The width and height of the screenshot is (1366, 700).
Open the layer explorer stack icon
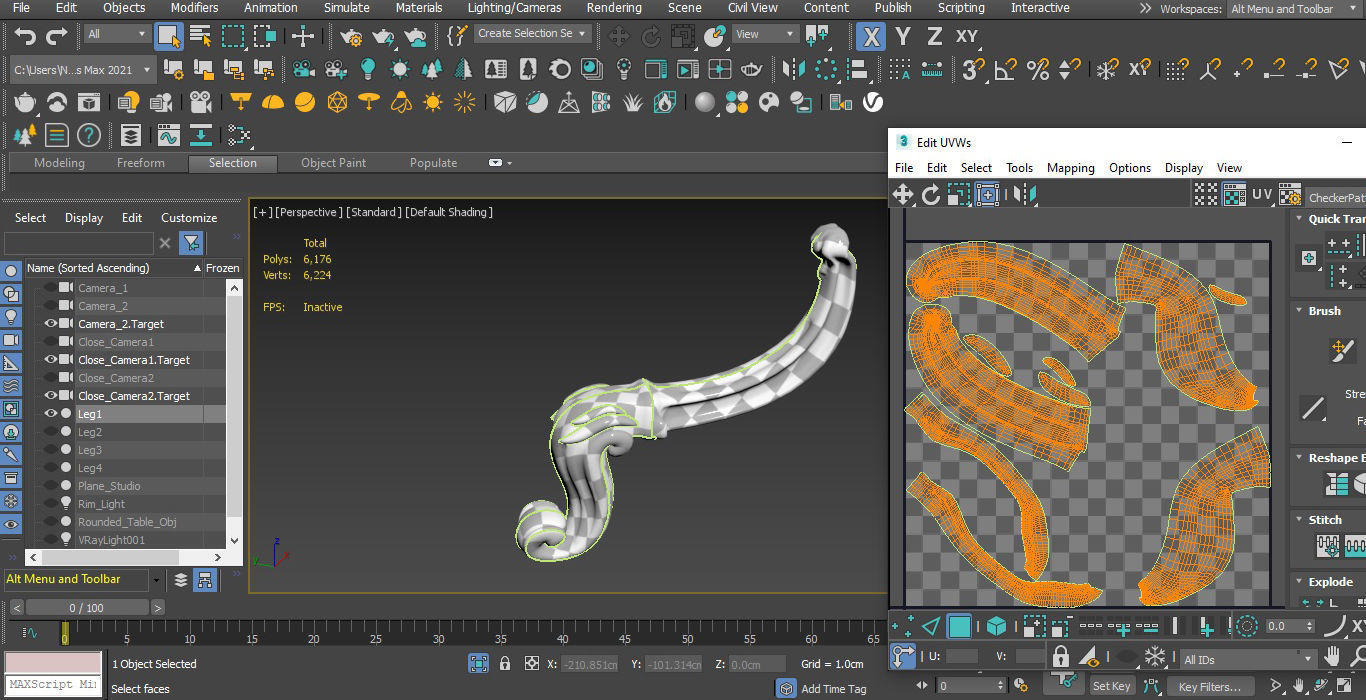point(131,135)
